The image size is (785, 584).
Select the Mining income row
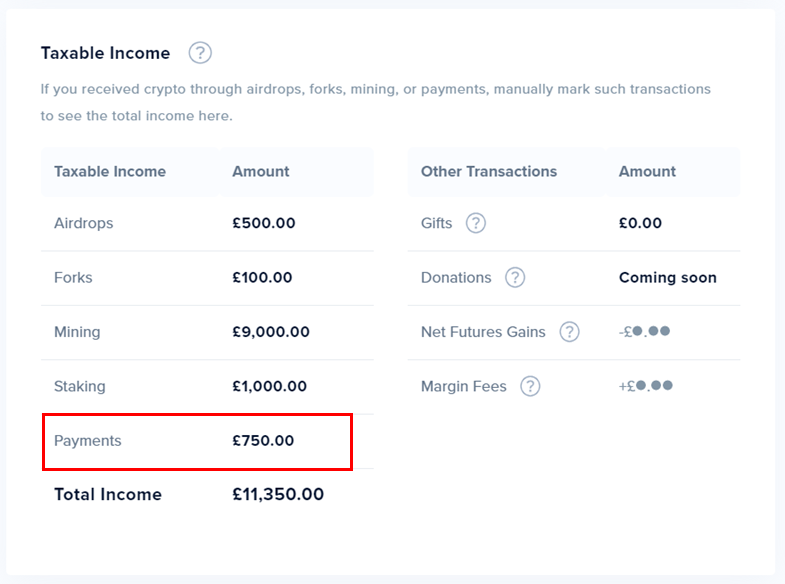pyautogui.click(x=77, y=332)
